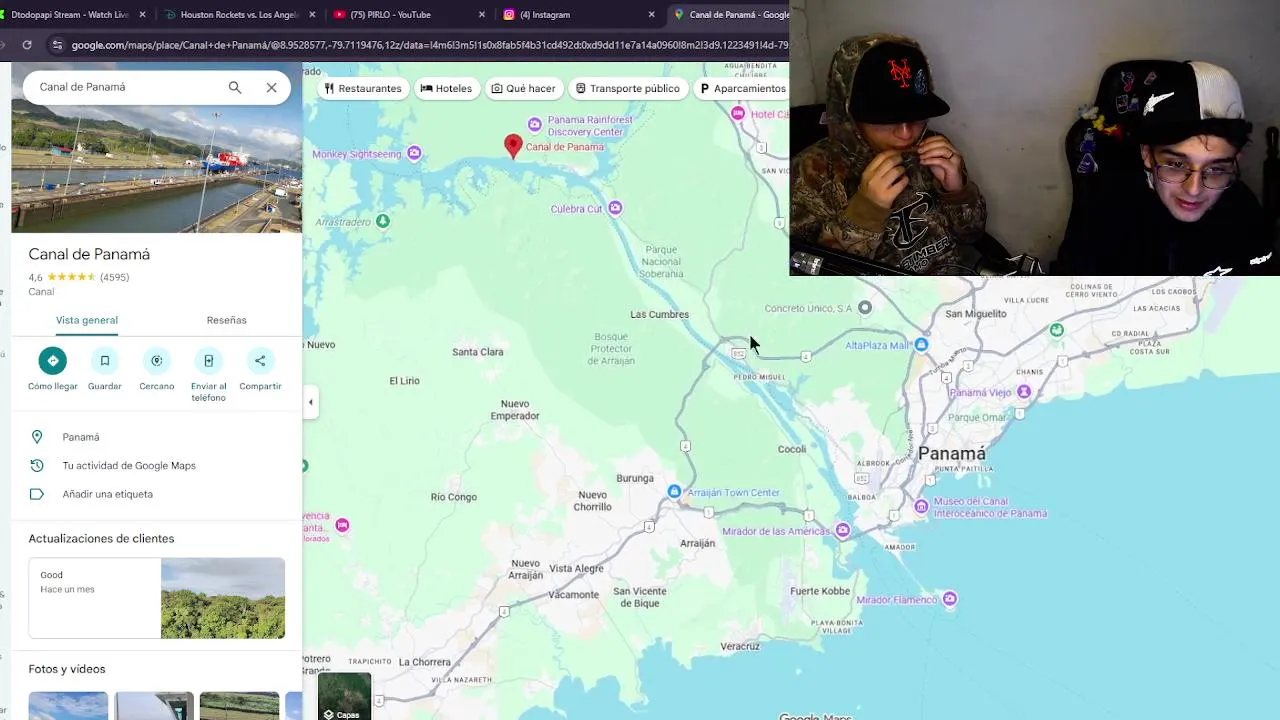Reload the page with browser refresh icon

click(27, 45)
